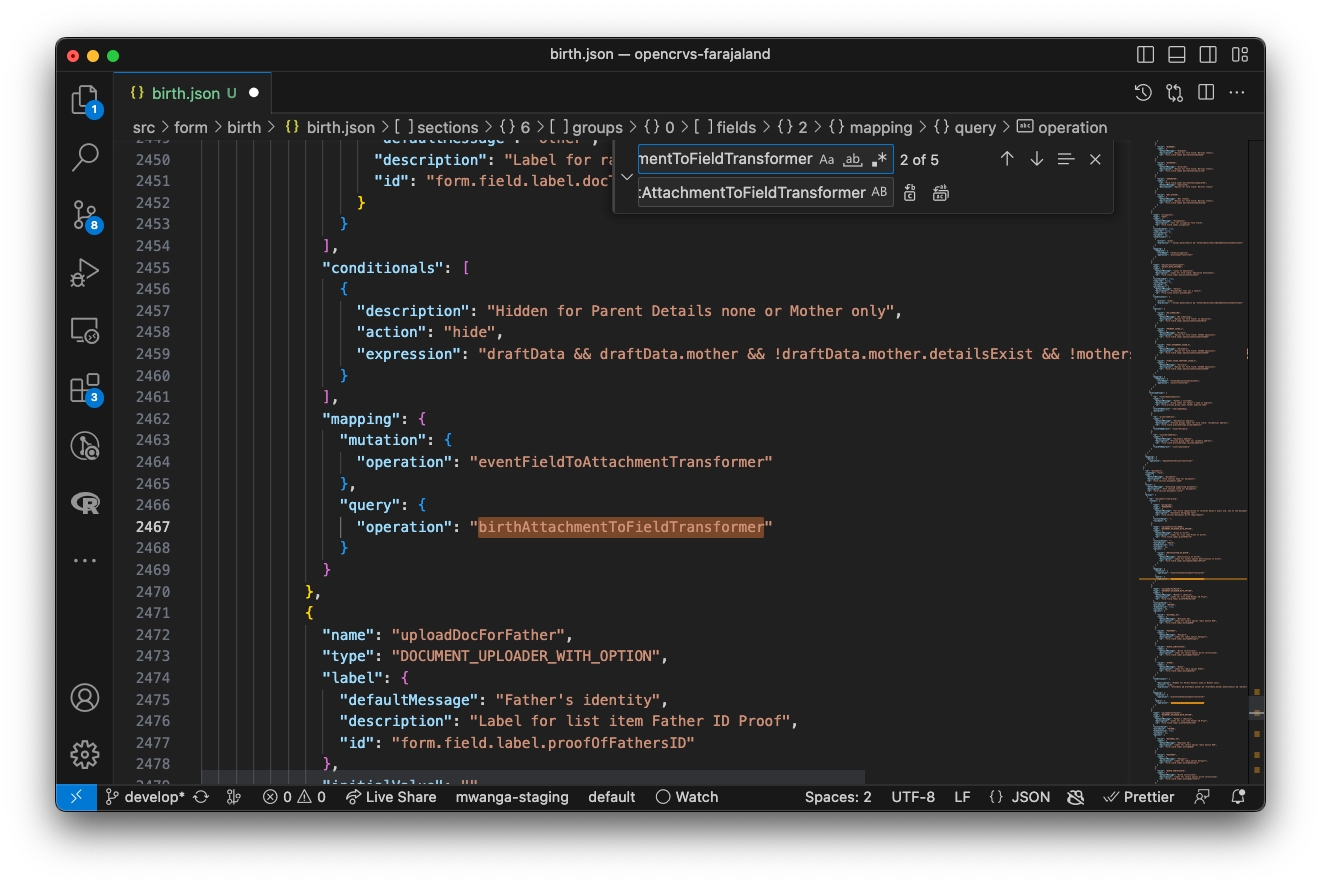The height and width of the screenshot is (885, 1321).
Task: Open more editor actions menu
Action: pyautogui.click(x=1237, y=93)
